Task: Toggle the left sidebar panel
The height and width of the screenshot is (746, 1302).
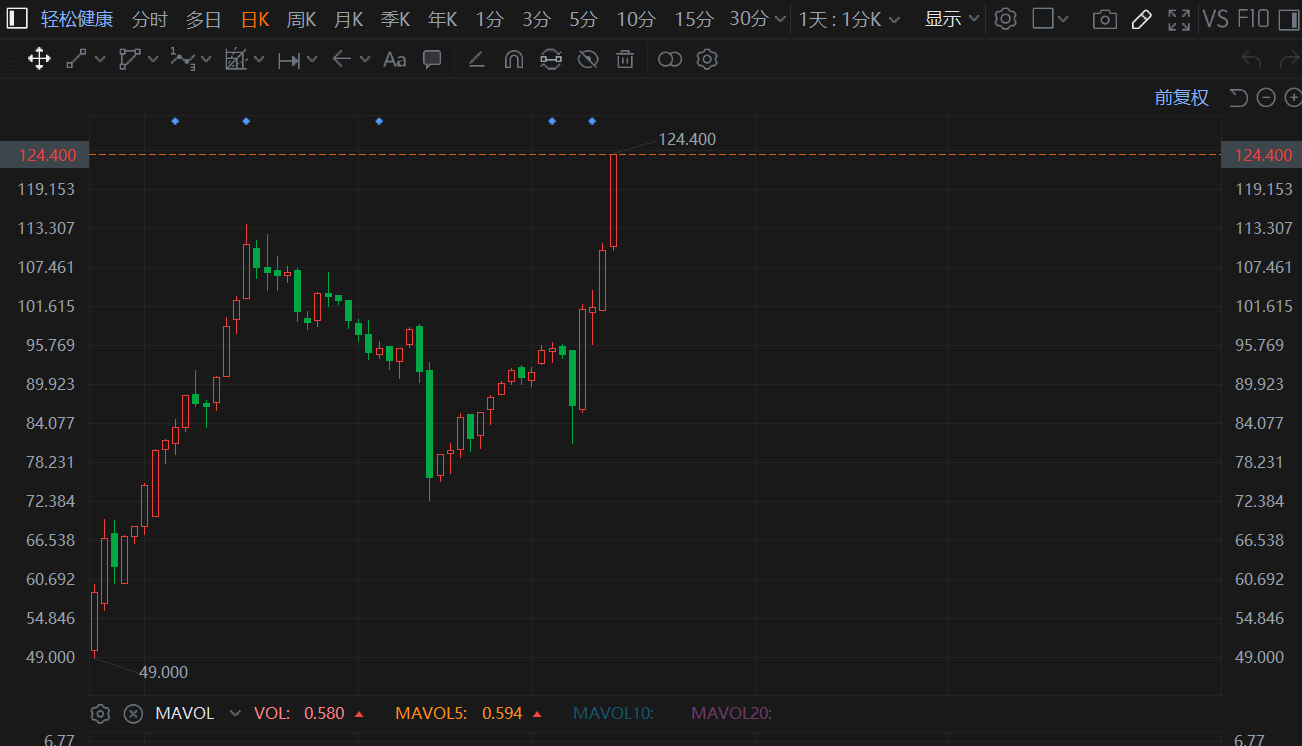Action: click(17, 19)
